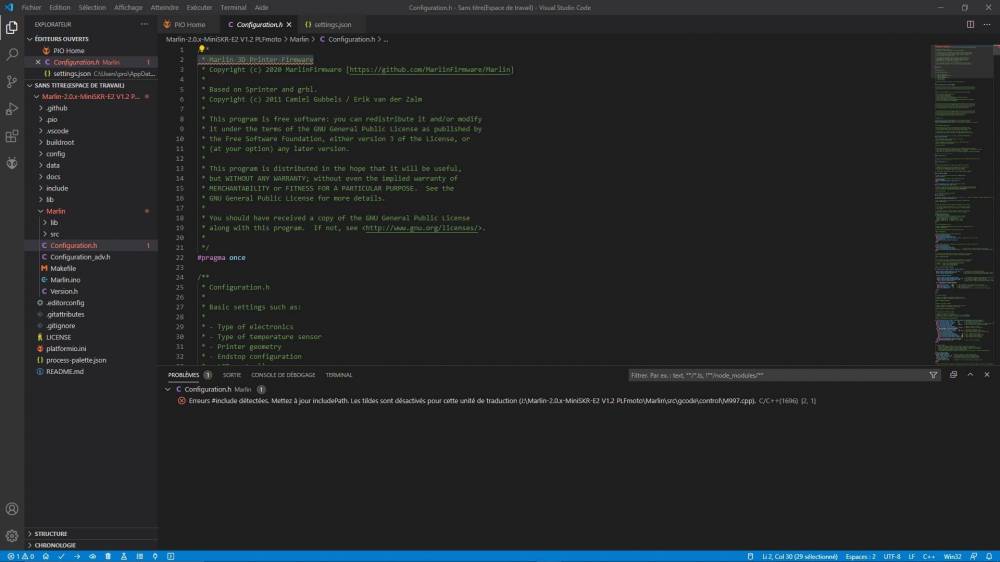1000x562 pixels.
Task: Click PlatformIO Upload arrow in status bar
Action: tap(77, 556)
